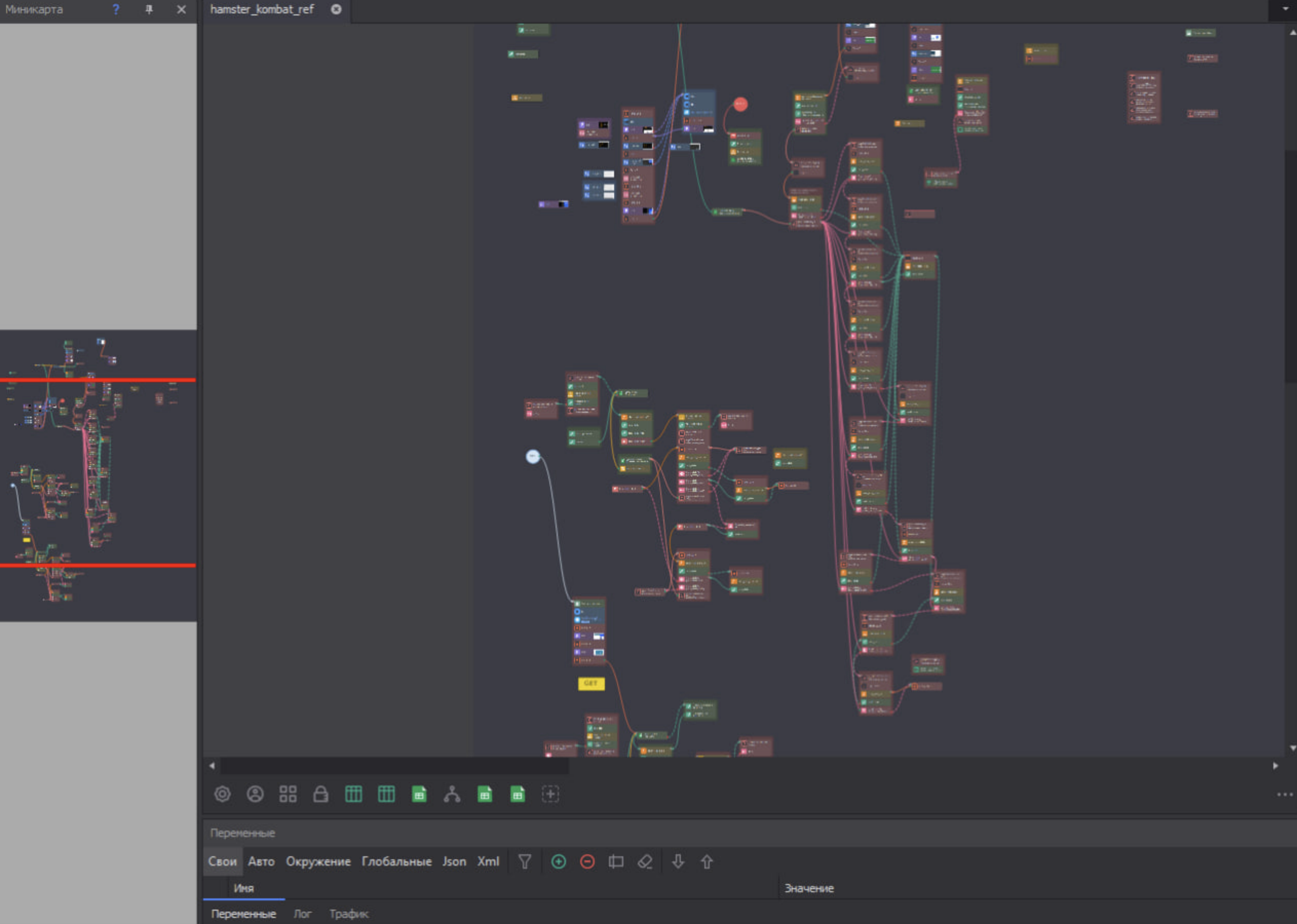Viewport: 1297px width, 924px height.
Task: Click the red circular start node on canvas
Action: pos(740,104)
